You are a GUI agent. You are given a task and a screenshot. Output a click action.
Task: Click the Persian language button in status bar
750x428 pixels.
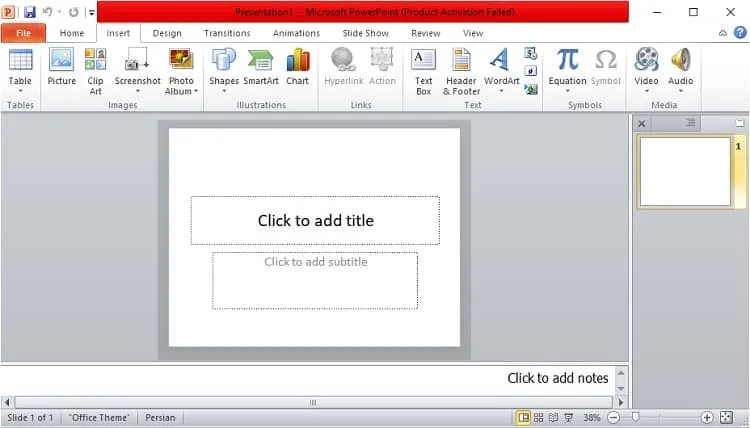160,417
